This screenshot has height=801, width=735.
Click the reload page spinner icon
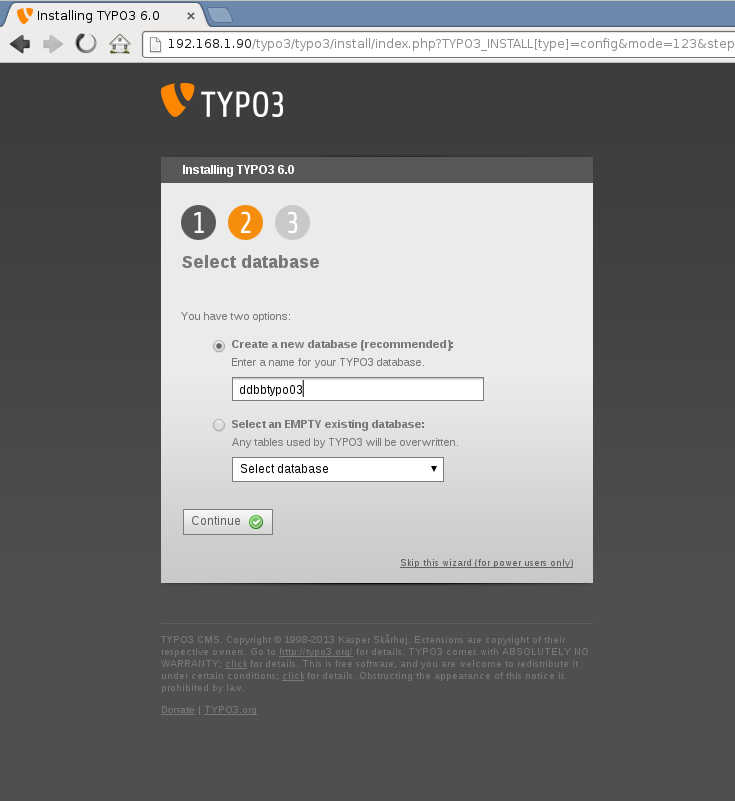pyautogui.click(x=86, y=44)
